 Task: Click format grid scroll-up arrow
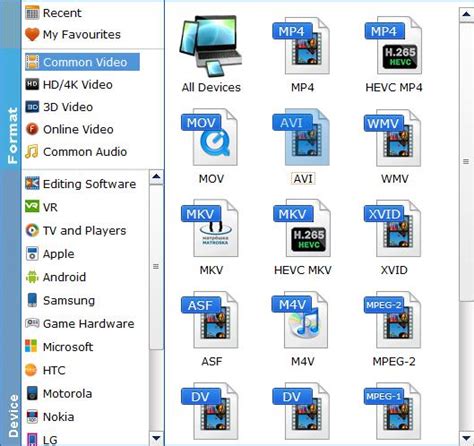pyautogui.click(x=466, y=14)
